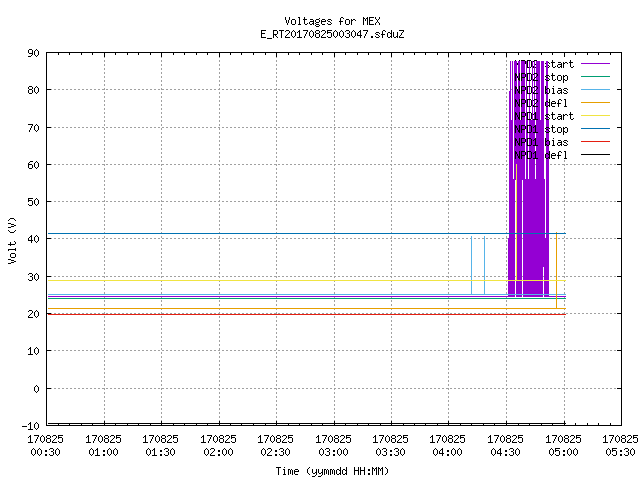Click the x-axis label 170825 03:00
This screenshot has height=480, width=640.
tap(333, 446)
